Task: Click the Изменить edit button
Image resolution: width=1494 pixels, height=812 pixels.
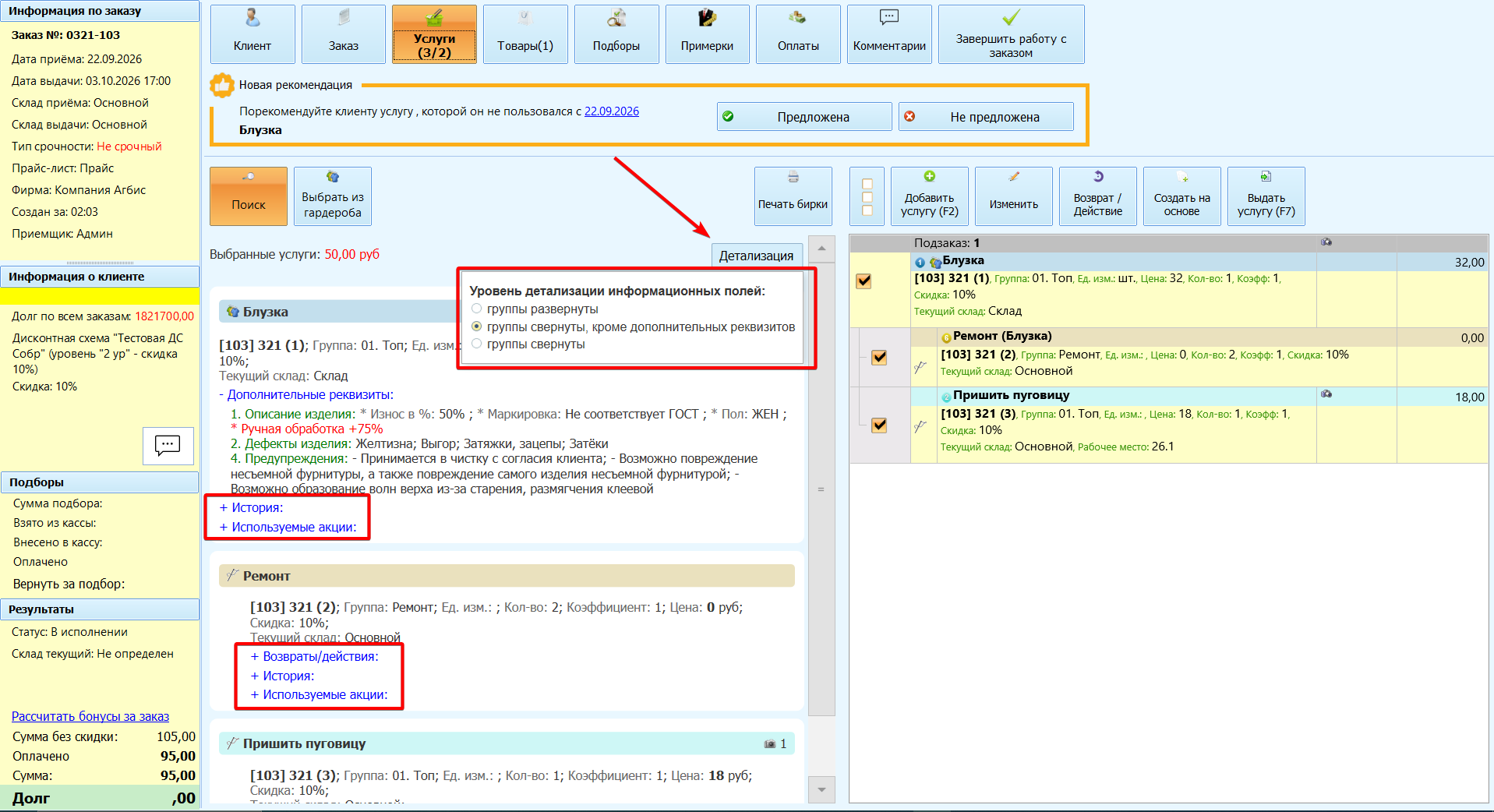Action: 1014,196
